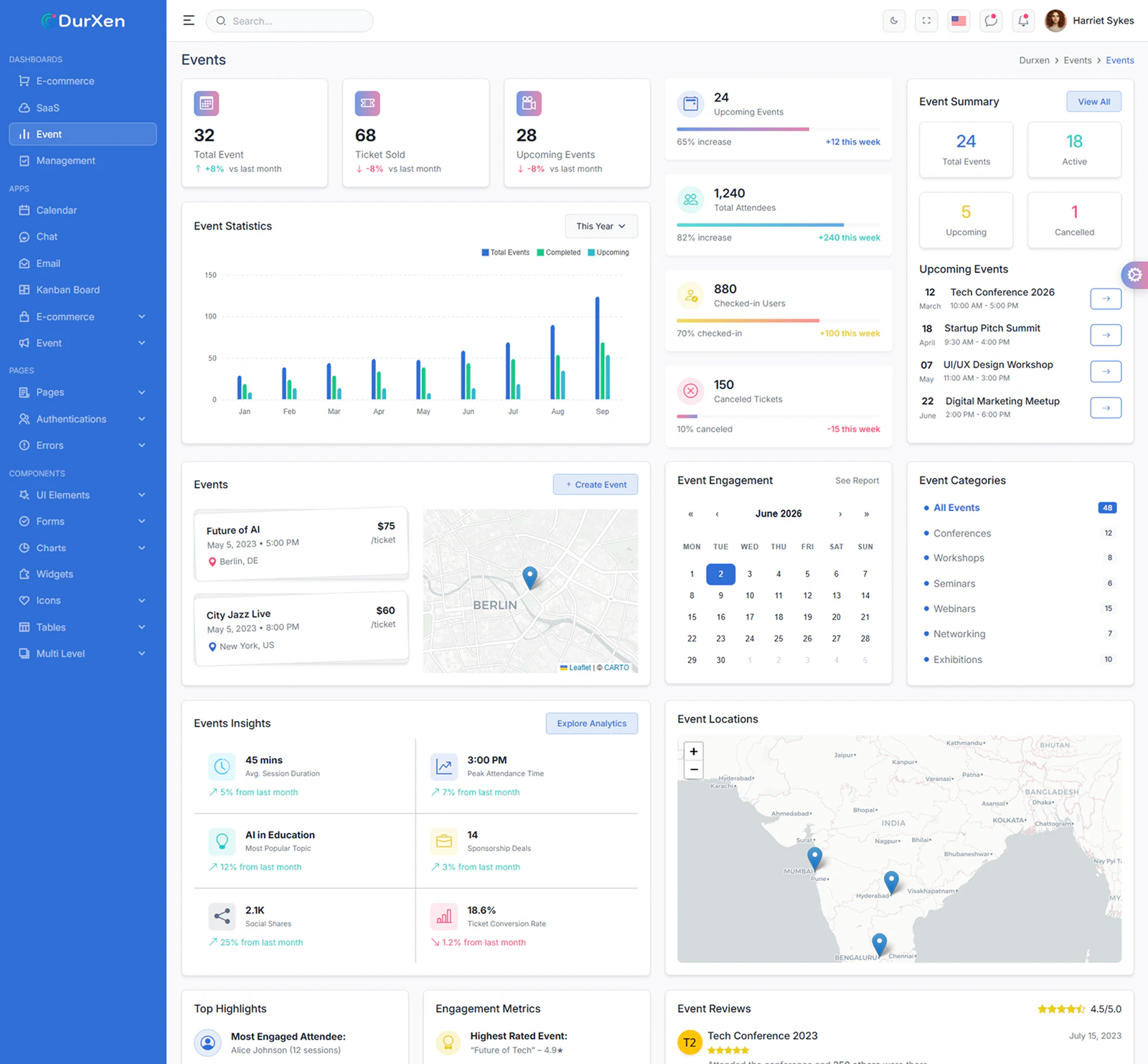Go to previous month in calendar
The width and height of the screenshot is (1148, 1064).
click(x=717, y=514)
